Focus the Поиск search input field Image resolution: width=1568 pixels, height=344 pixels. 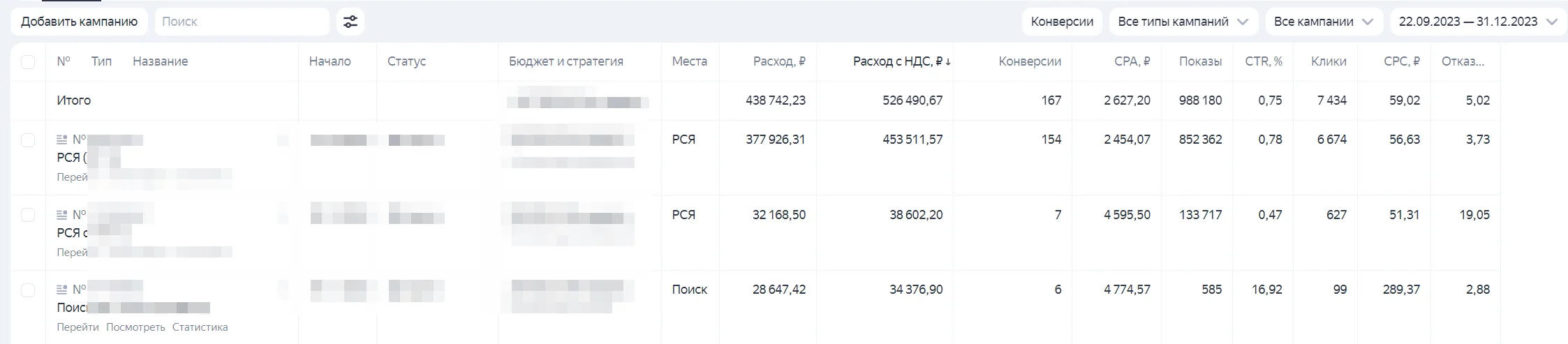pos(242,22)
